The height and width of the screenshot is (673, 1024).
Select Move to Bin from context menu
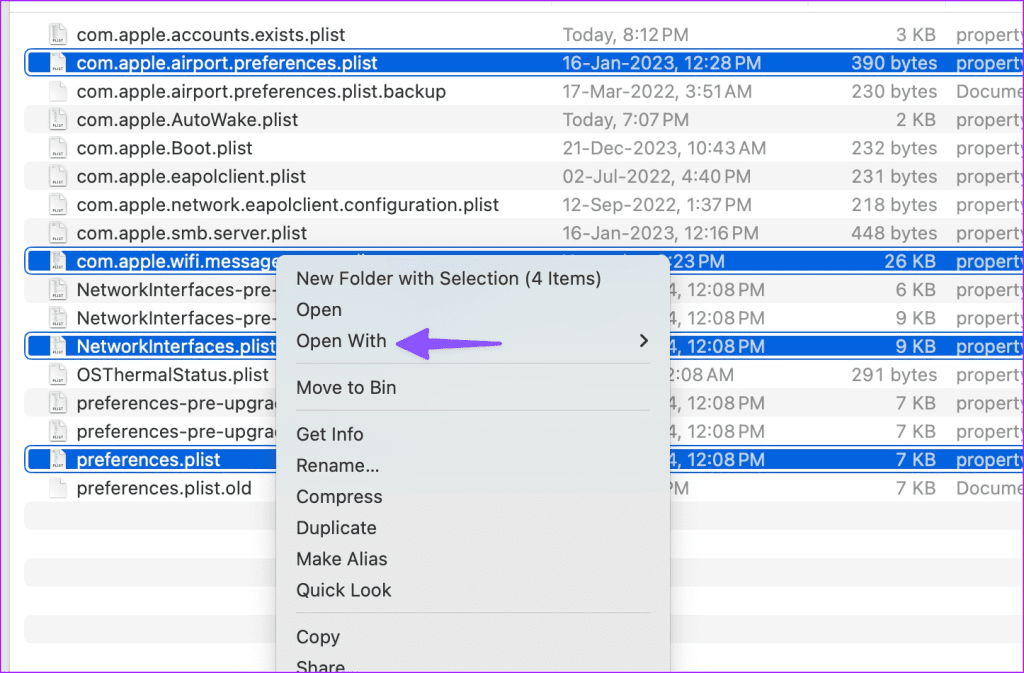tap(346, 388)
